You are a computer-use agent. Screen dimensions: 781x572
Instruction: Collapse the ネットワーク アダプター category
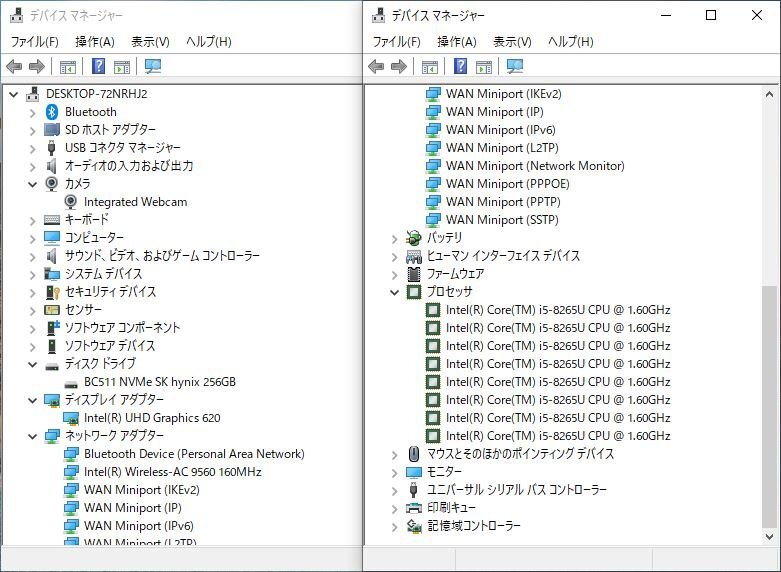32,436
